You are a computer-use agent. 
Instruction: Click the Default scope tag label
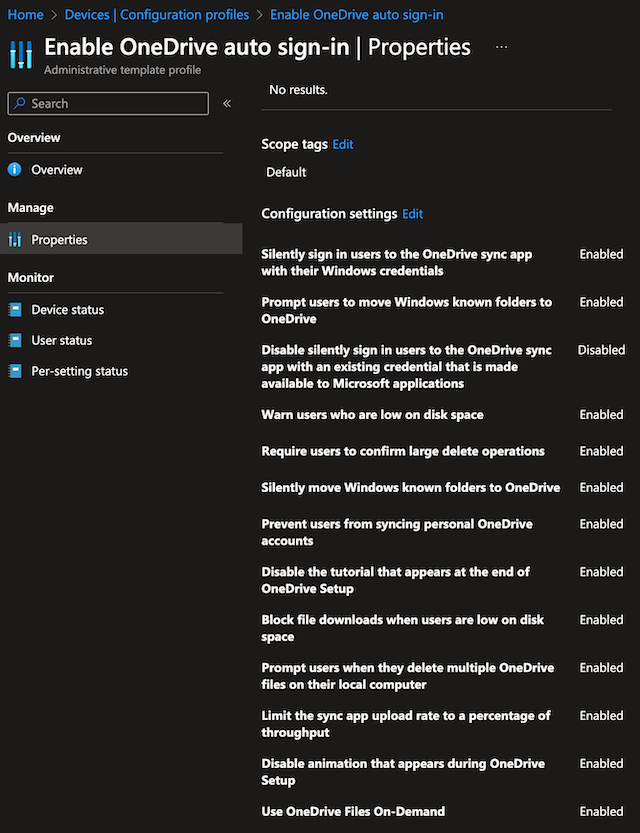coord(286,171)
